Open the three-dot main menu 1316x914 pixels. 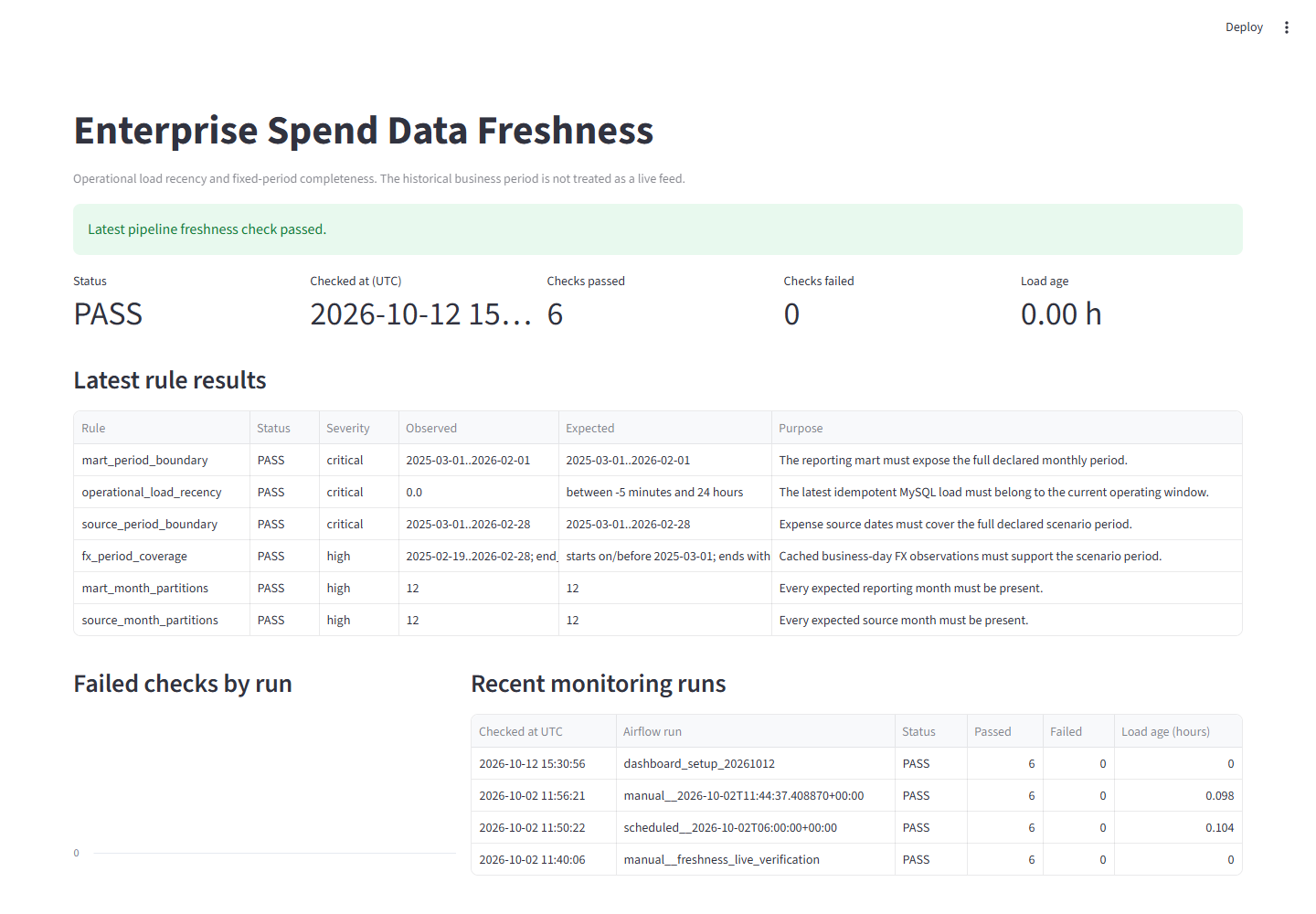coord(1286,27)
